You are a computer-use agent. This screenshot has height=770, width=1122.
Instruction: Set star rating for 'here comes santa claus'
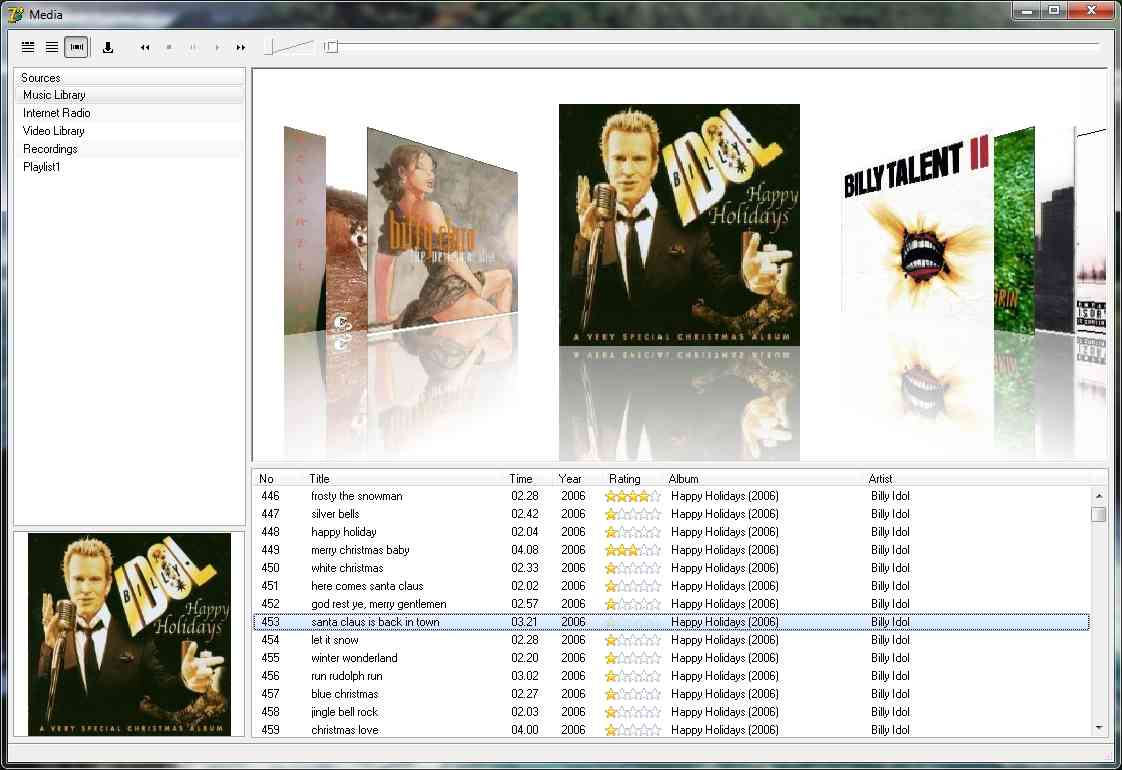633,586
